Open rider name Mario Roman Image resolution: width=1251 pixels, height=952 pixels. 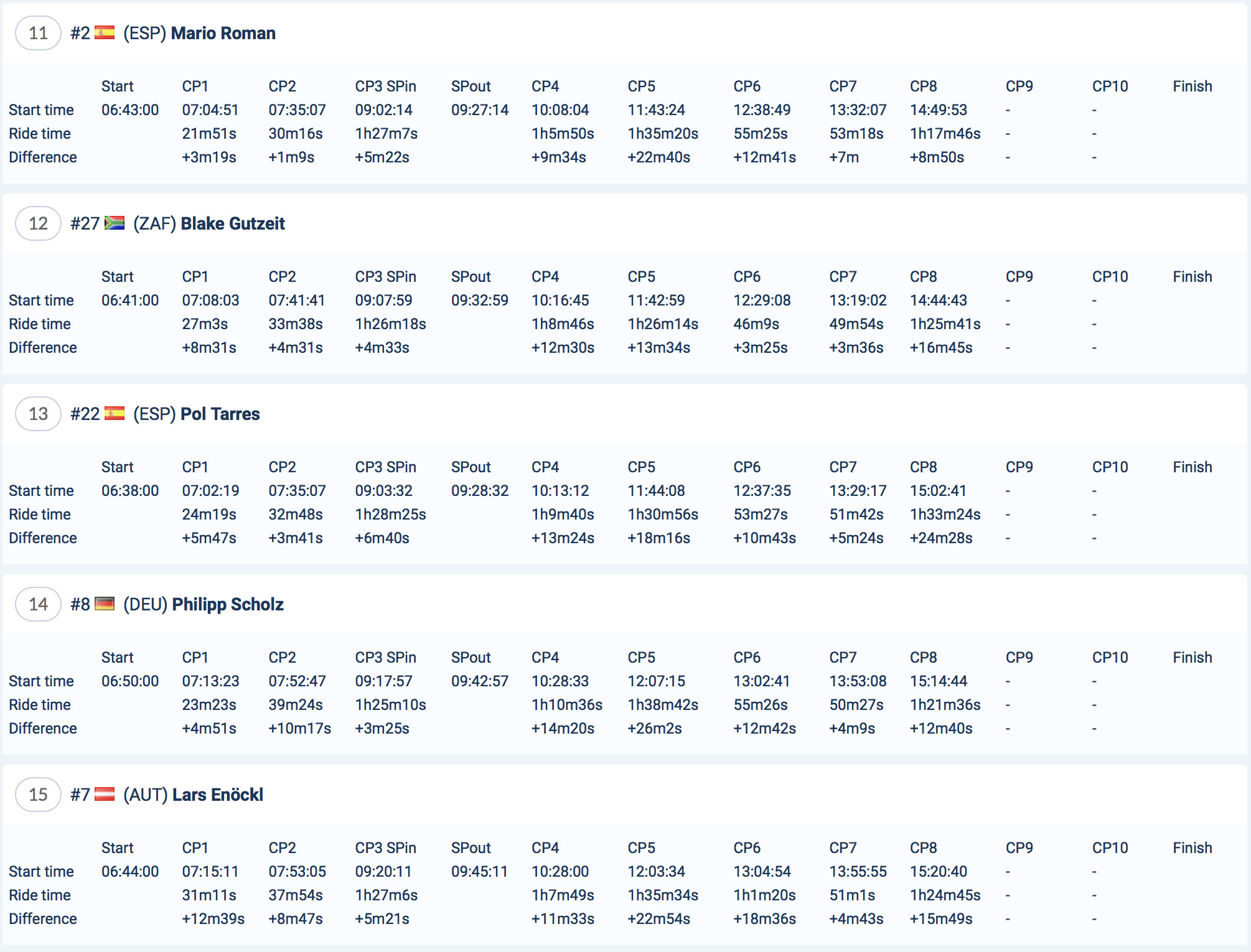point(223,33)
